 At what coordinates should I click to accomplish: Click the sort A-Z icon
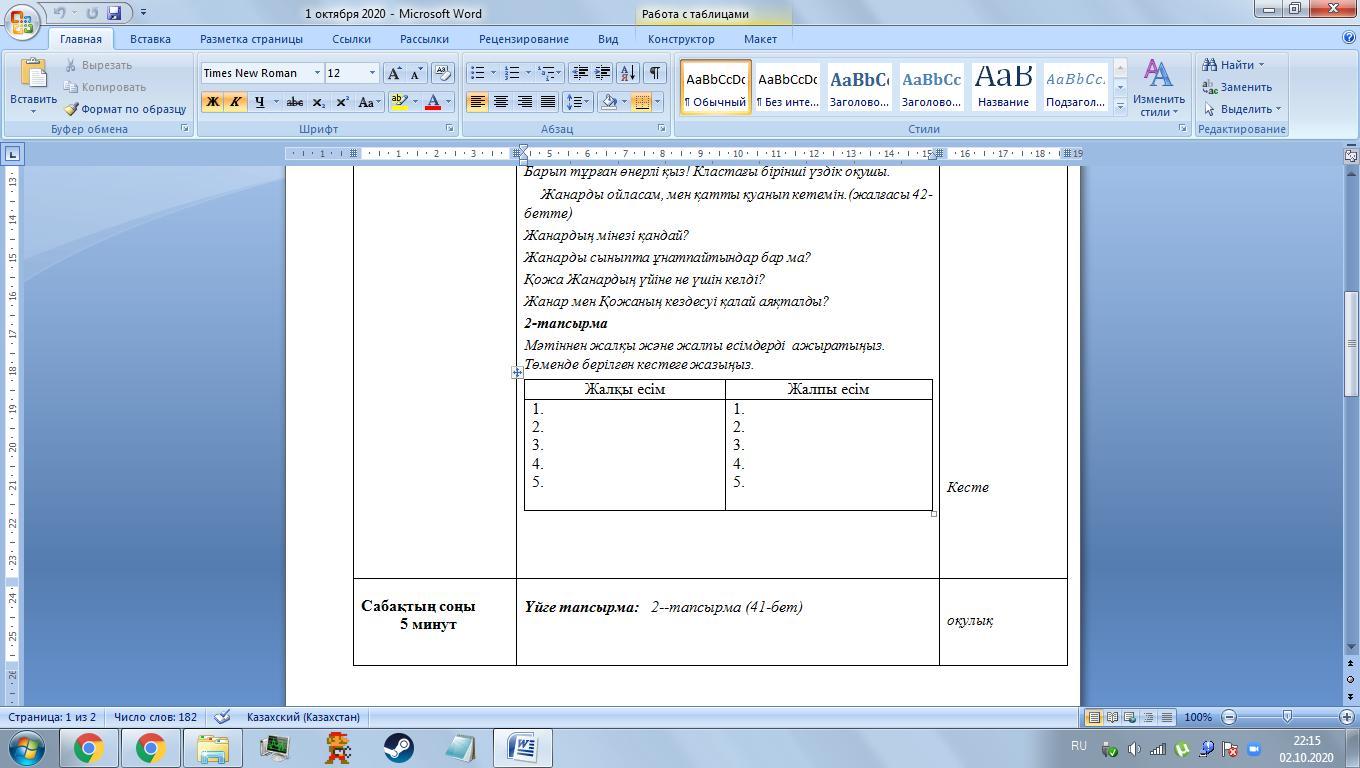pyautogui.click(x=628, y=73)
